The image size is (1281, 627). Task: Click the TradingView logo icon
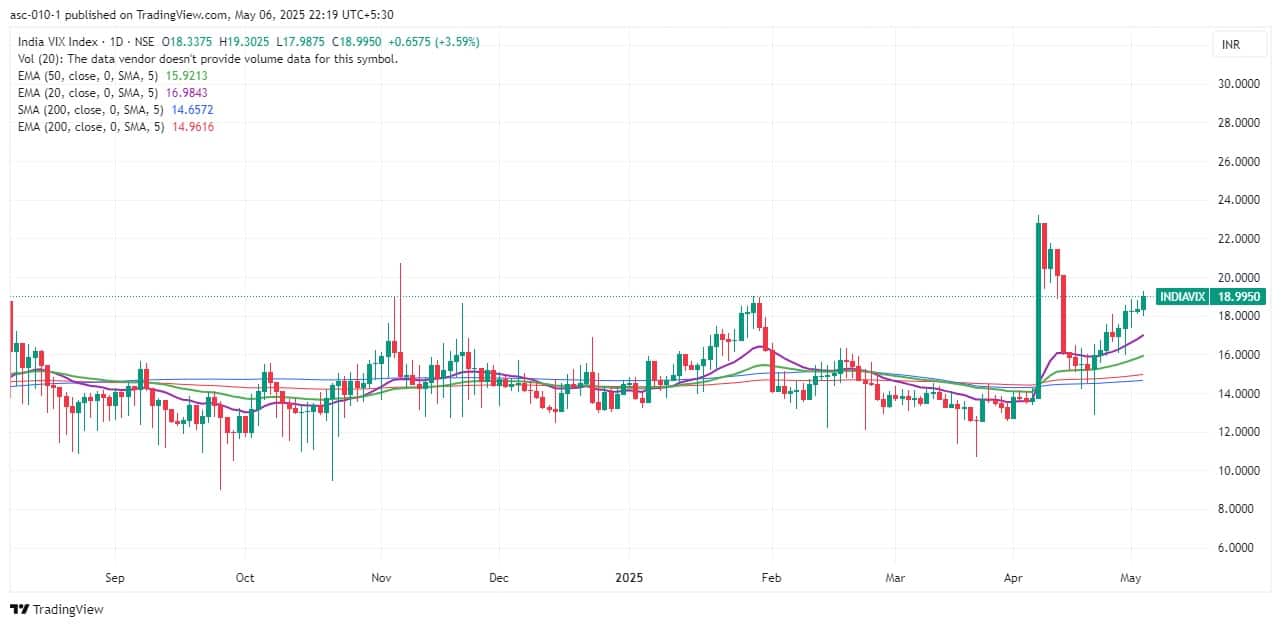(x=21, y=609)
